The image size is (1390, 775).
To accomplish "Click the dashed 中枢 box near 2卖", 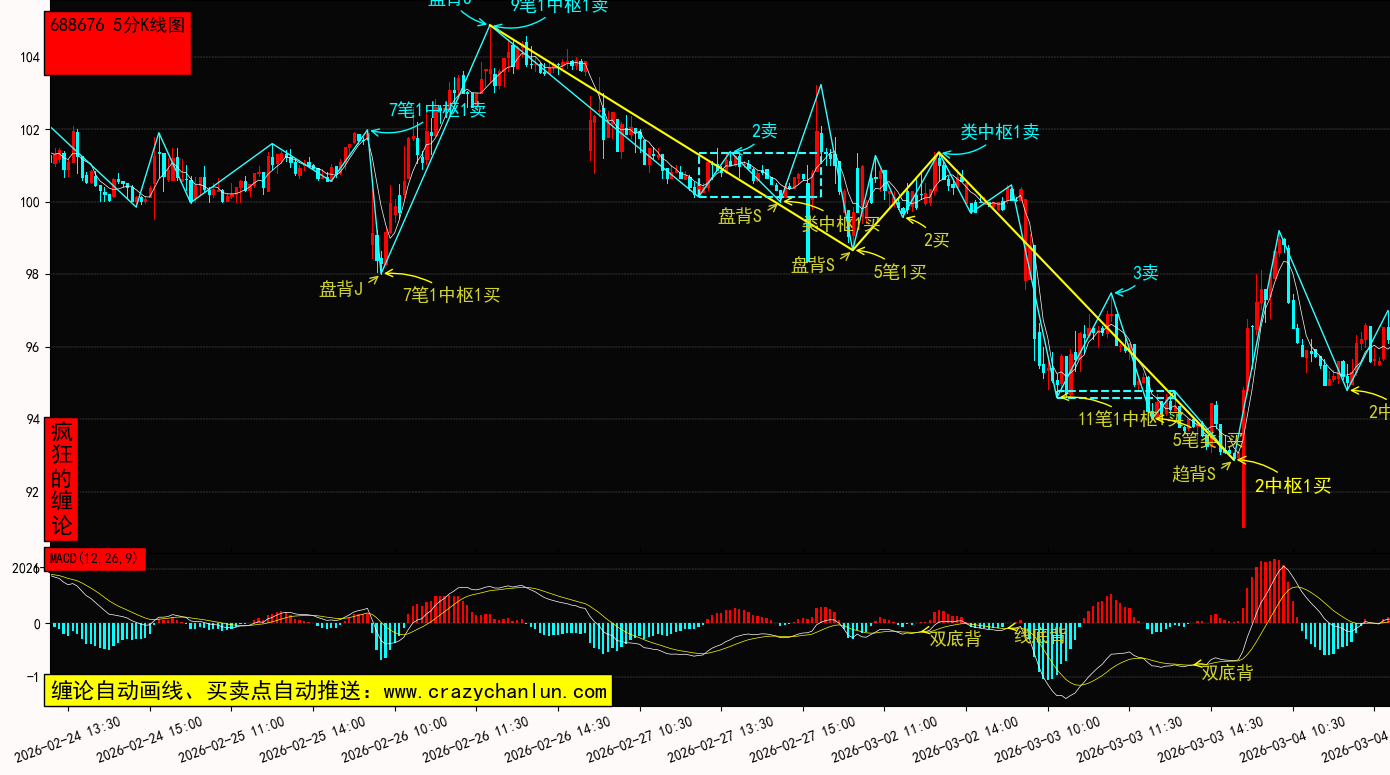I will click(x=759, y=175).
